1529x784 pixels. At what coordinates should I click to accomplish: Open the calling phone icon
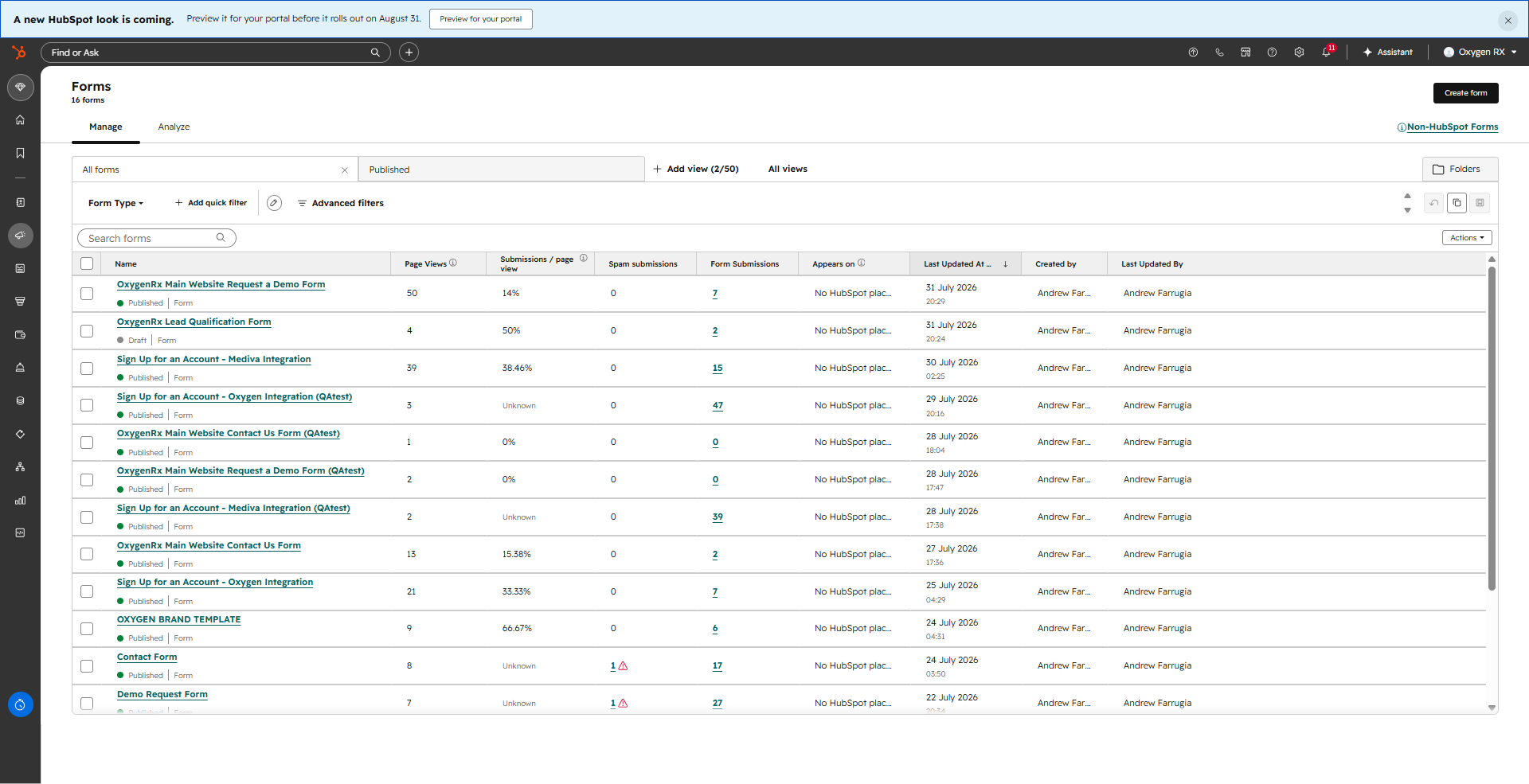point(1219,53)
